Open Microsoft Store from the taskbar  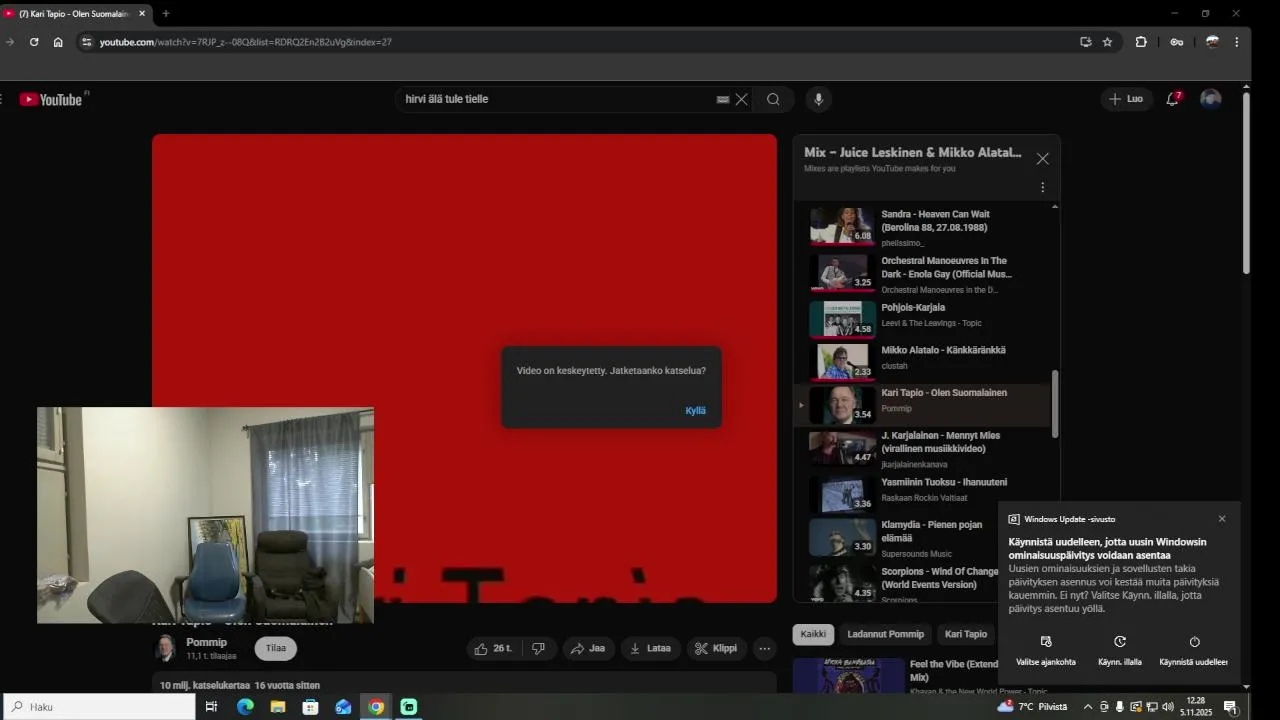pyautogui.click(x=311, y=707)
